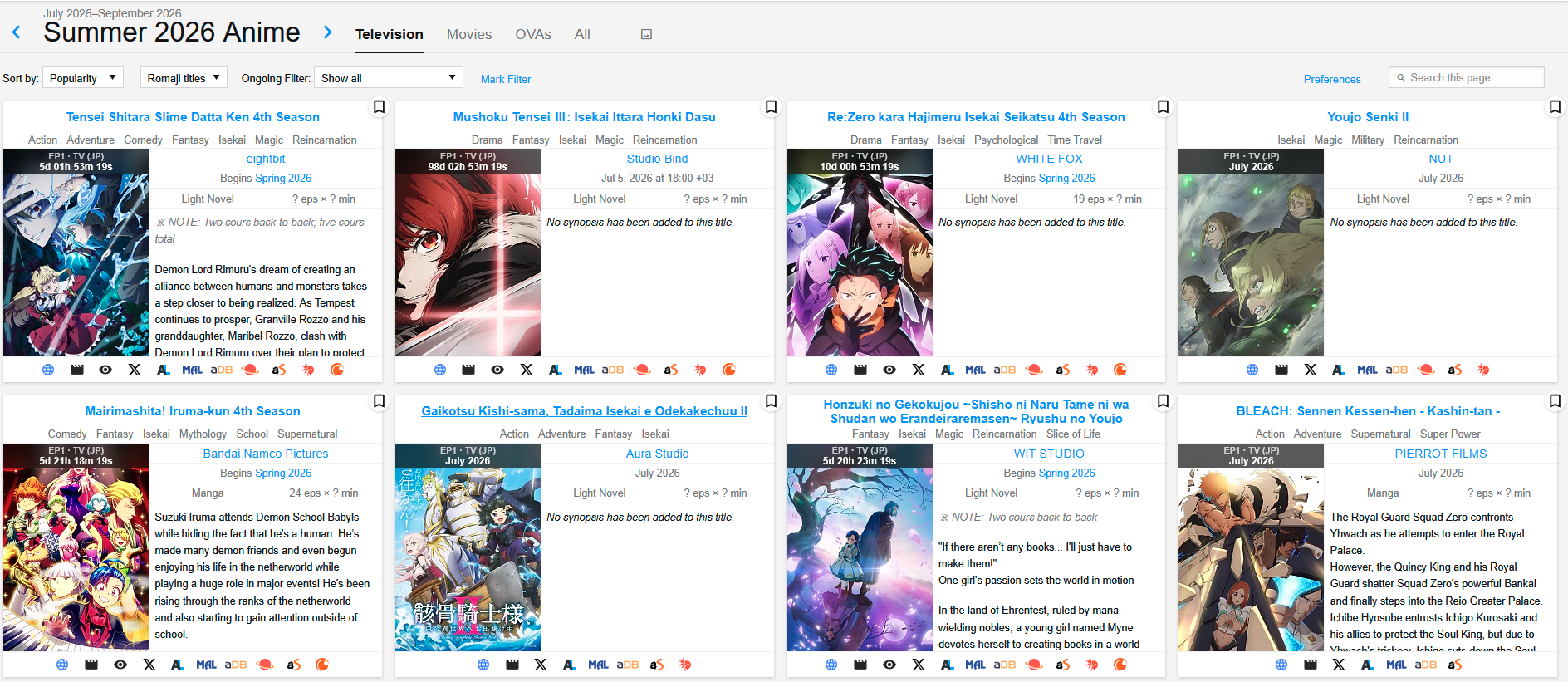This screenshot has width=1568, height=682.
Task: Open Anime-Planet icon for Tensei Shitara Slime
Action: pos(250,370)
